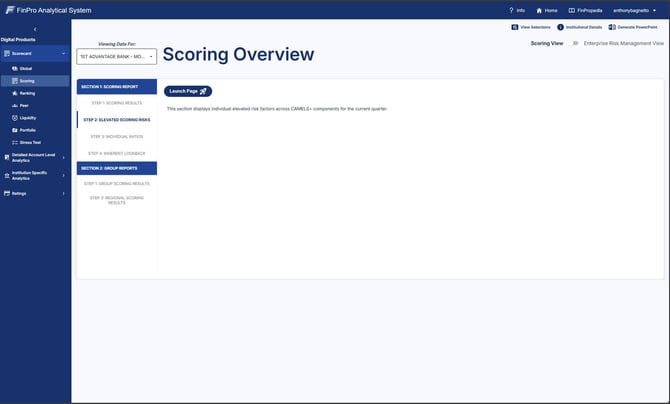The image size is (670, 404).
Task: Toggle Scoring View to Enterprise Risk Management
Action: pyautogui.click(x=573, y=43)
